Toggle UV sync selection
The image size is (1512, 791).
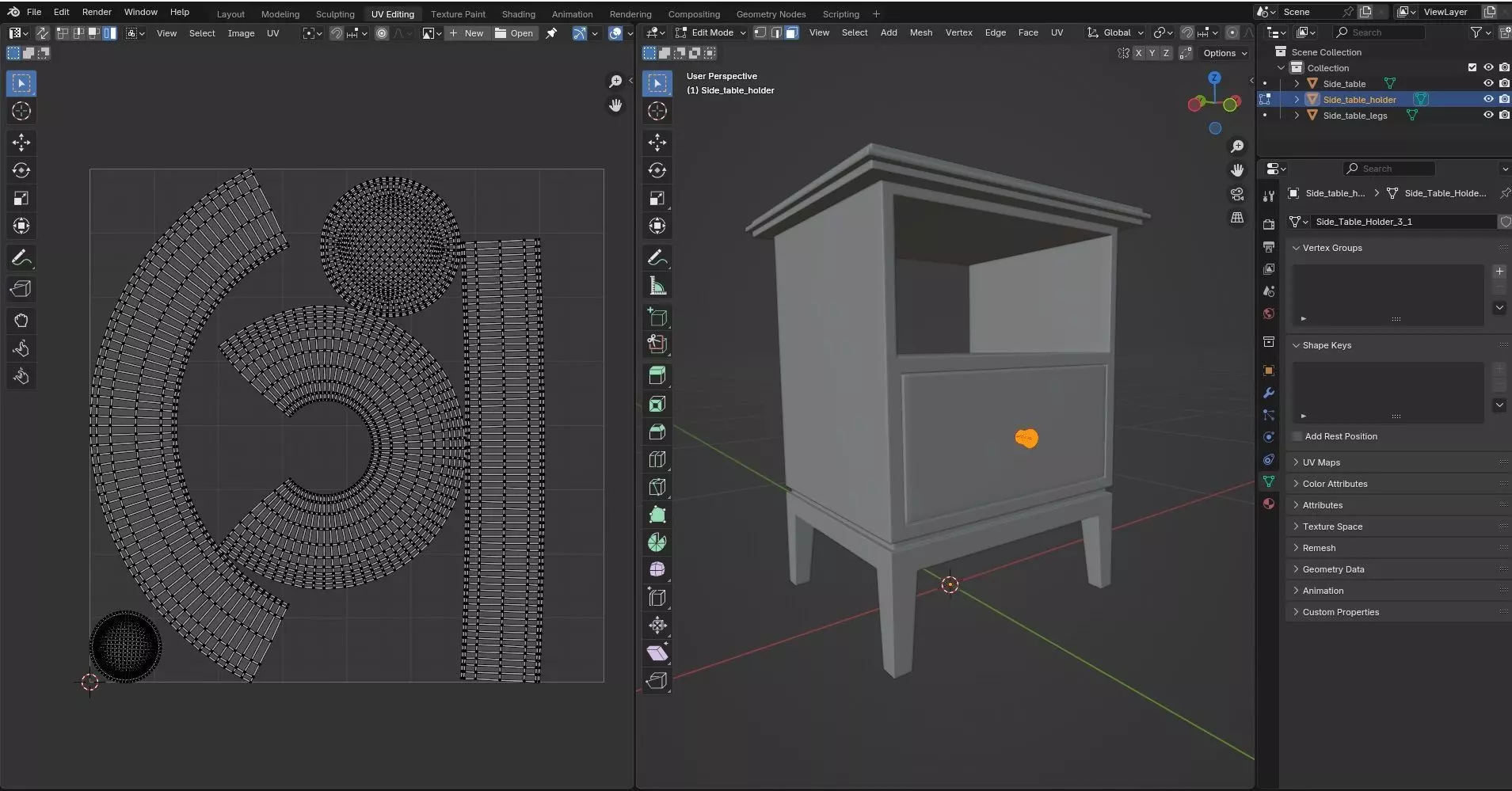coord(42,33)
